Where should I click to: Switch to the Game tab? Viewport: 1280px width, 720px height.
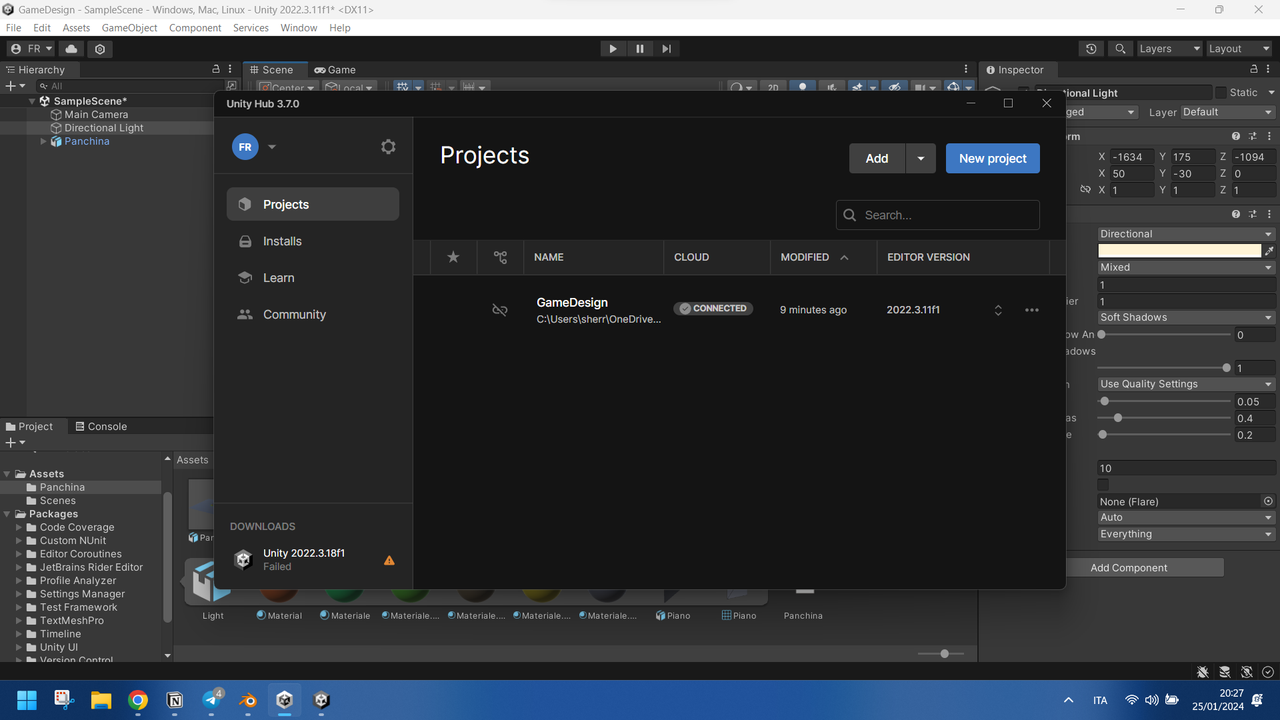[x=335, y=70]
